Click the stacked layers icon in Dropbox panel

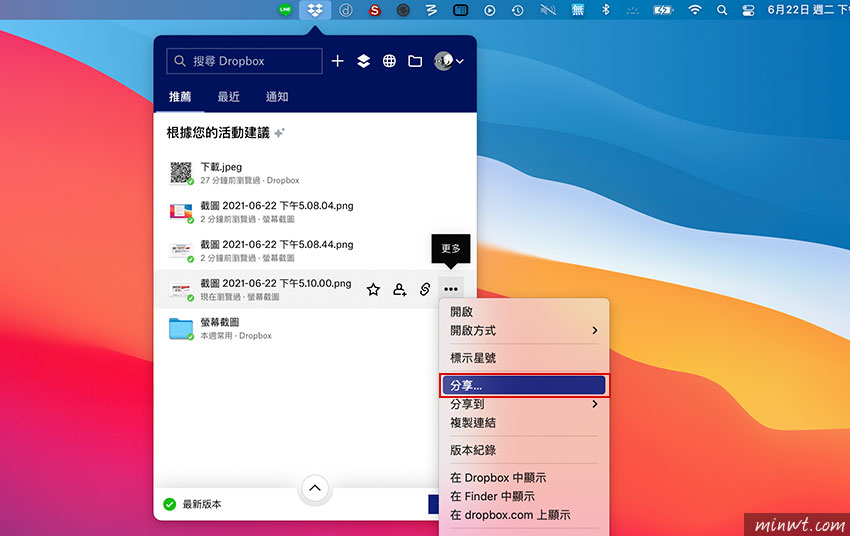click(x=363, y=61)
